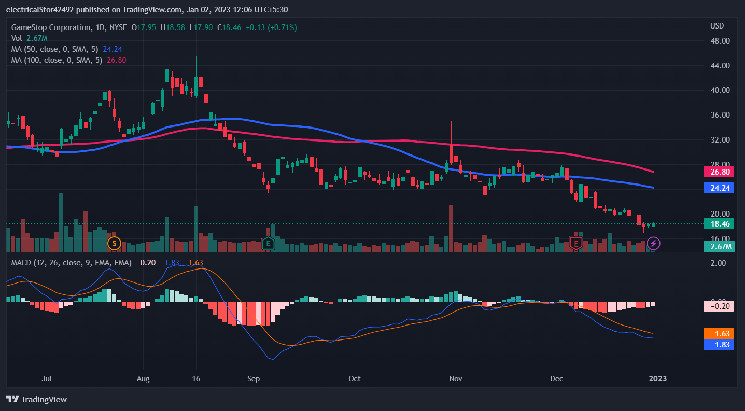
Task: Click the green 18.46 last price label
Action: click(x=719, y=224)
